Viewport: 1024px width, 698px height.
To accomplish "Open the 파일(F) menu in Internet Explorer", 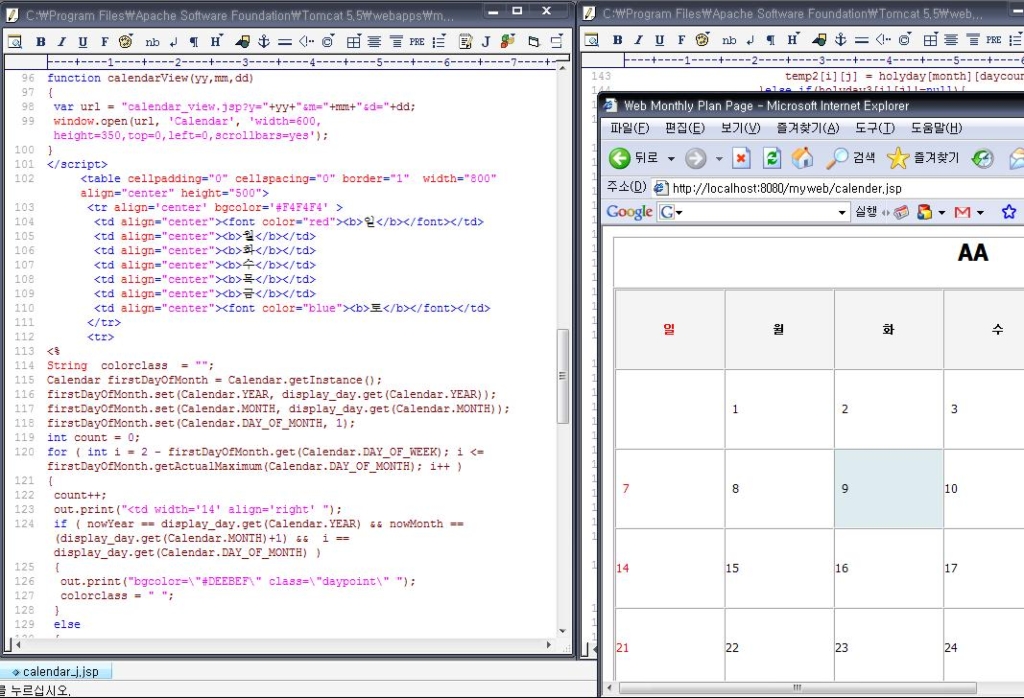I will (x=630, y=128).
